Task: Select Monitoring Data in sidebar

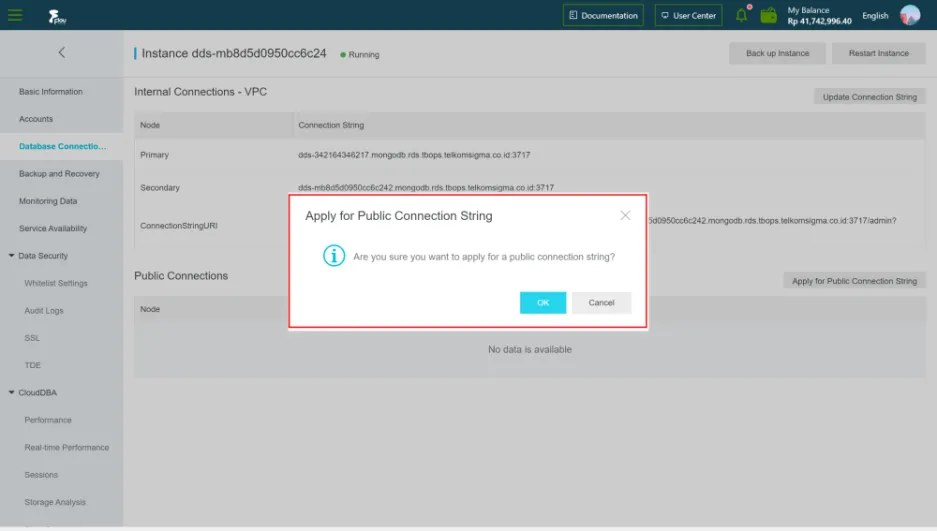Action: pyautogui.click(x=48, y=201)
